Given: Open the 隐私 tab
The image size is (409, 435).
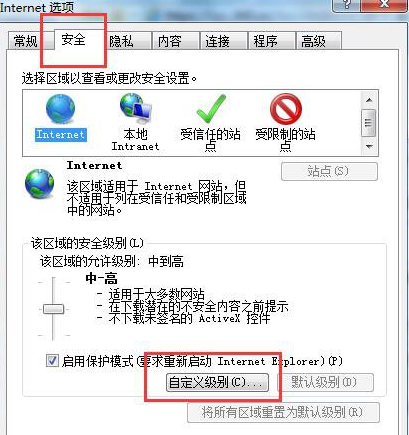Looking at the screenshot, I should point(121,41).
